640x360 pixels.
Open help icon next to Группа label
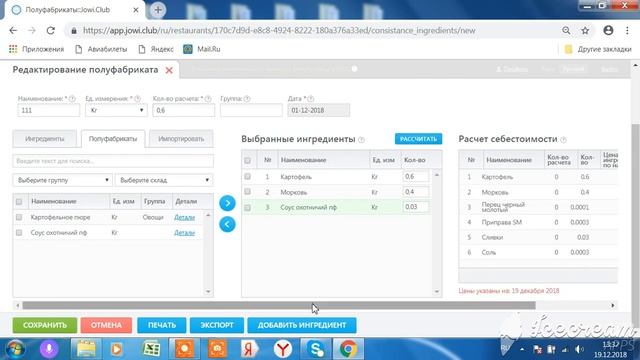(x=247, y=99)
